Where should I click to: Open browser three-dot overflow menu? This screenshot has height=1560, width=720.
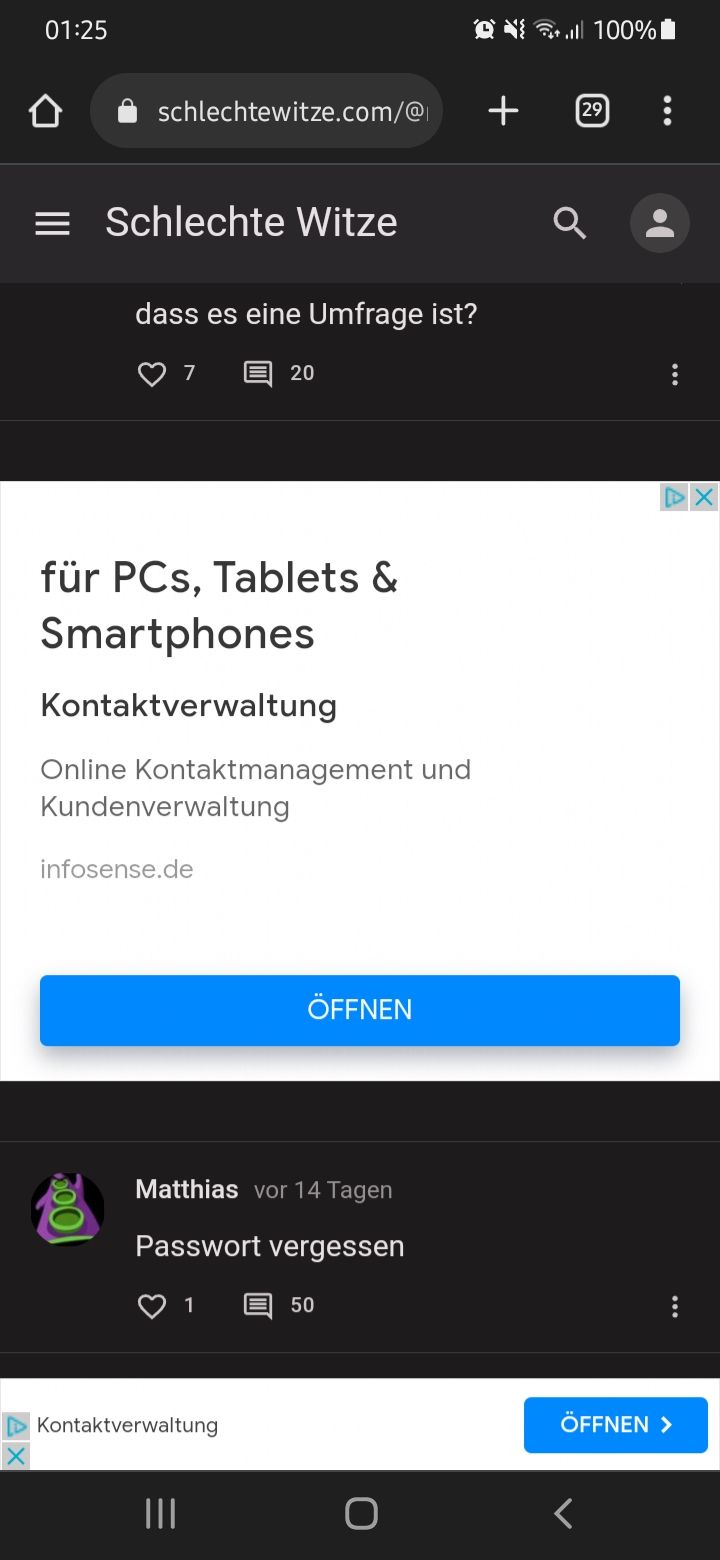[667, 111]
